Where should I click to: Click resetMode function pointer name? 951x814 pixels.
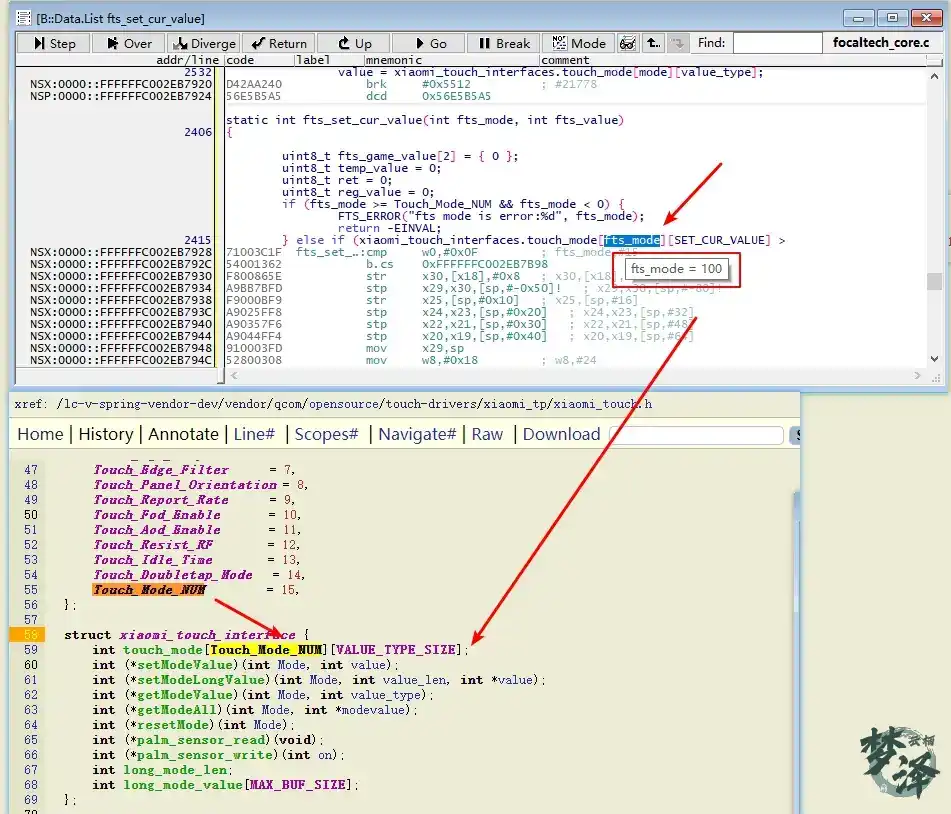click(173, 725)
